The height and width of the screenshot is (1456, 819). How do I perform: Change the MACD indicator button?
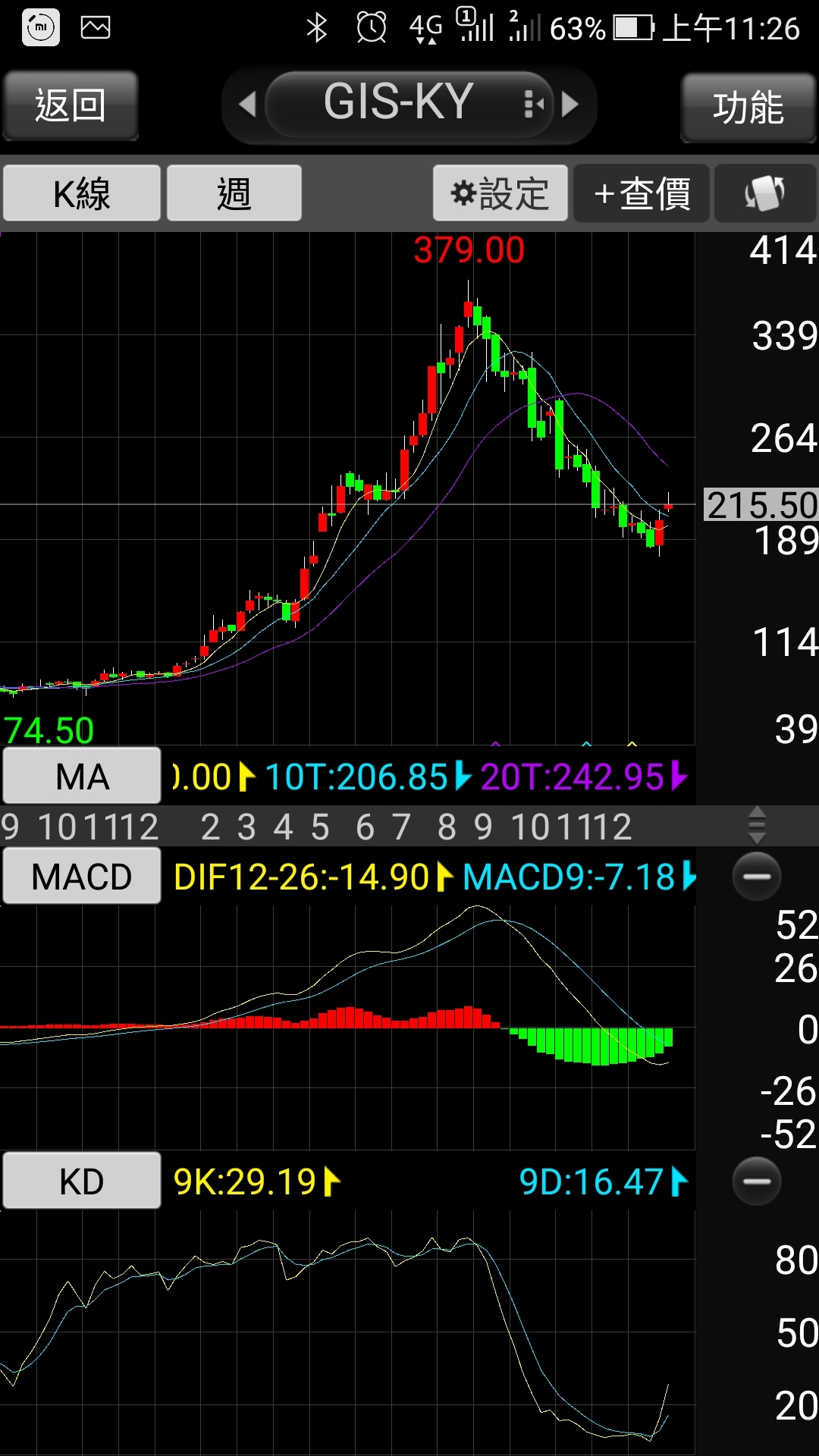coord(82,876)
